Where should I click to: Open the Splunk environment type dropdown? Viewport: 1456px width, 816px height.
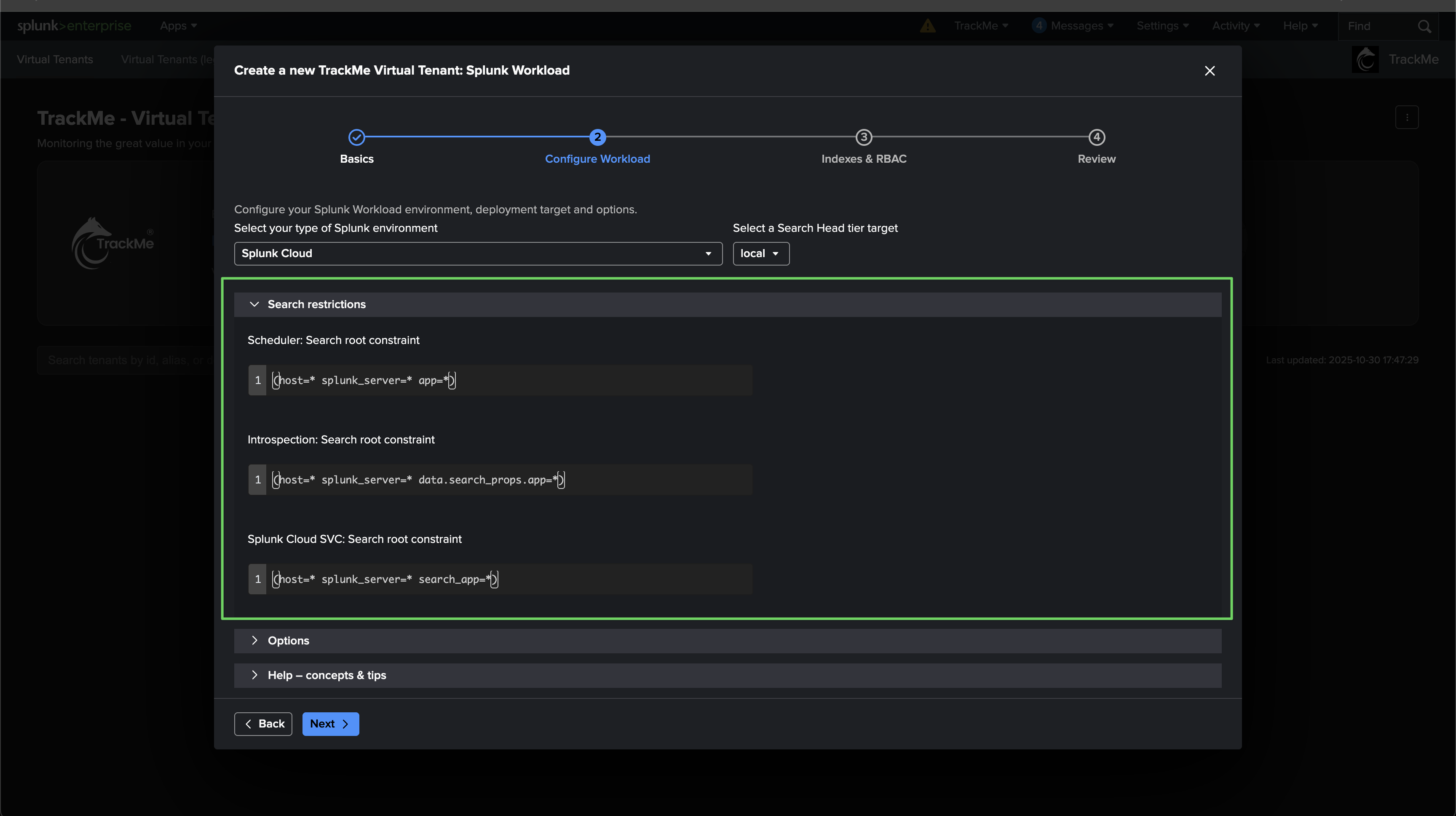478,253
